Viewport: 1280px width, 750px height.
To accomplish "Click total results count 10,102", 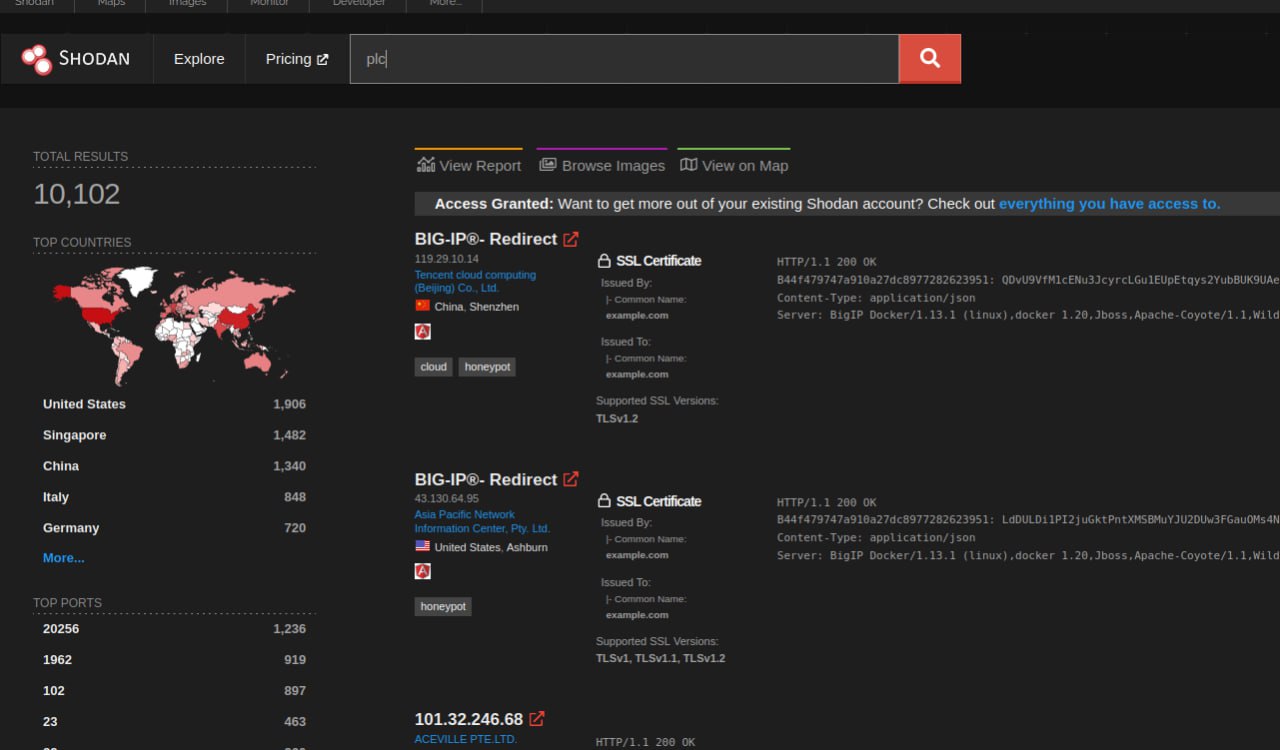I will (77, 194).
